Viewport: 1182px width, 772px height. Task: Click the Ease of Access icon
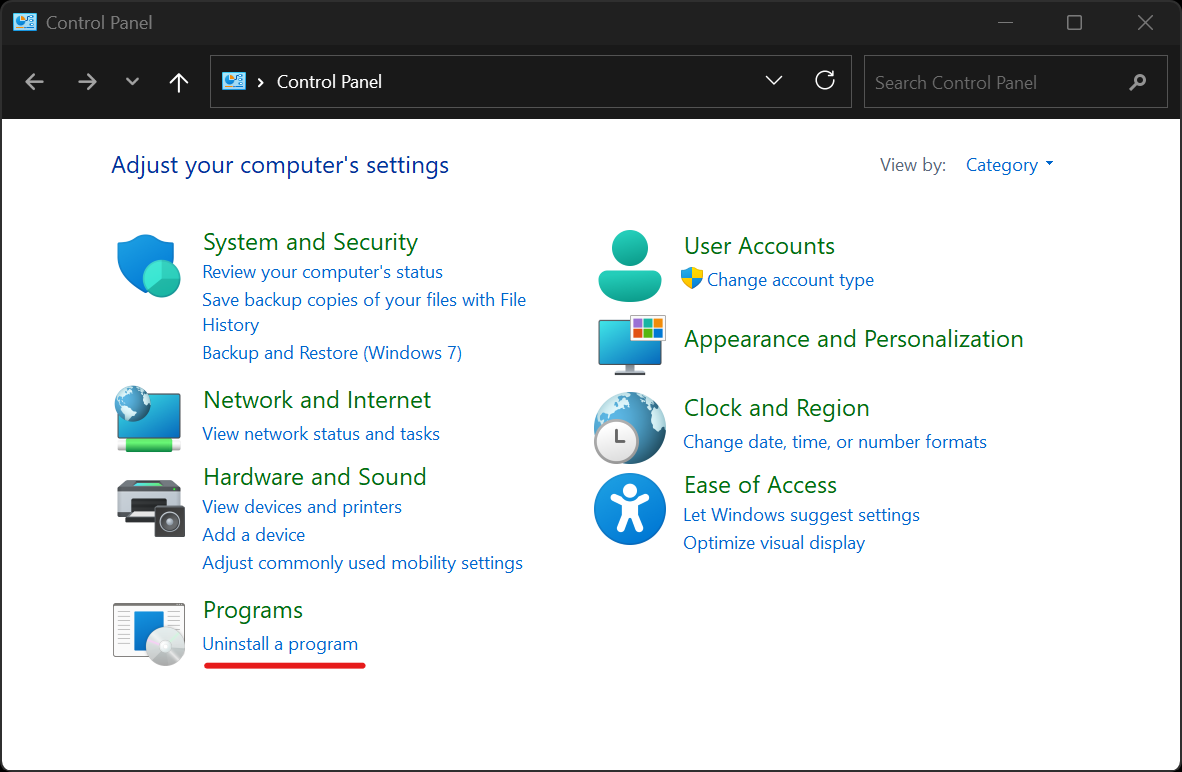coord(629,508)
